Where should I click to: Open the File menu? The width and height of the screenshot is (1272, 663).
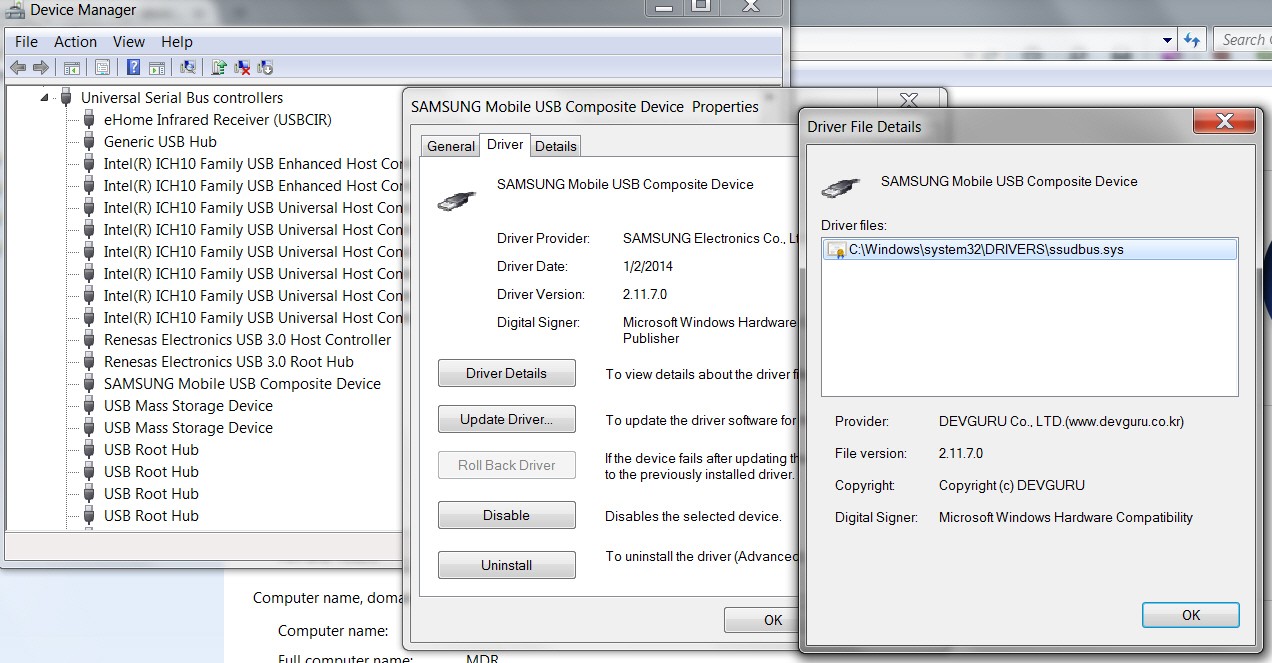point(27,42)
